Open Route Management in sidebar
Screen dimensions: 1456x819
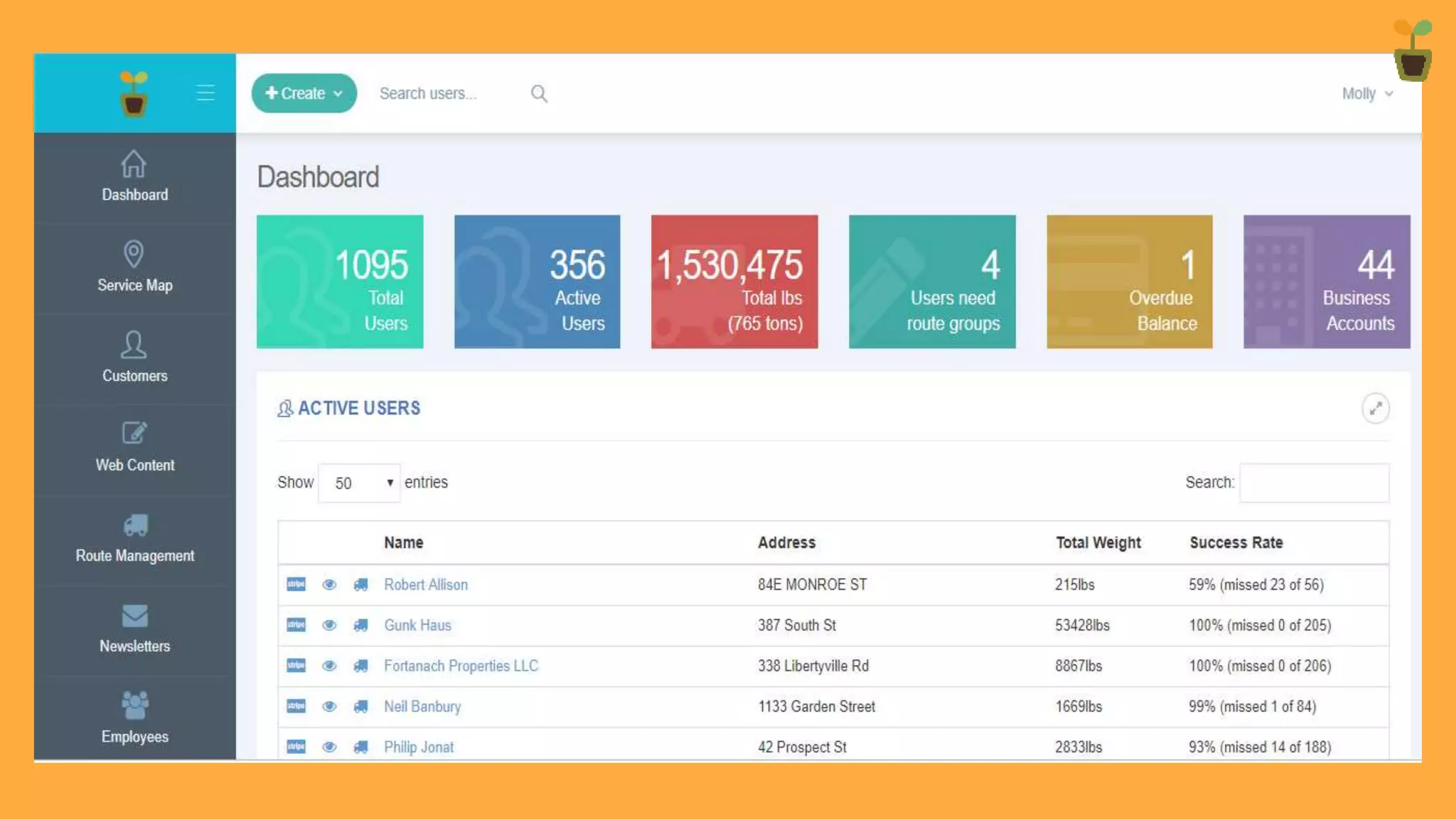(134, 539)
